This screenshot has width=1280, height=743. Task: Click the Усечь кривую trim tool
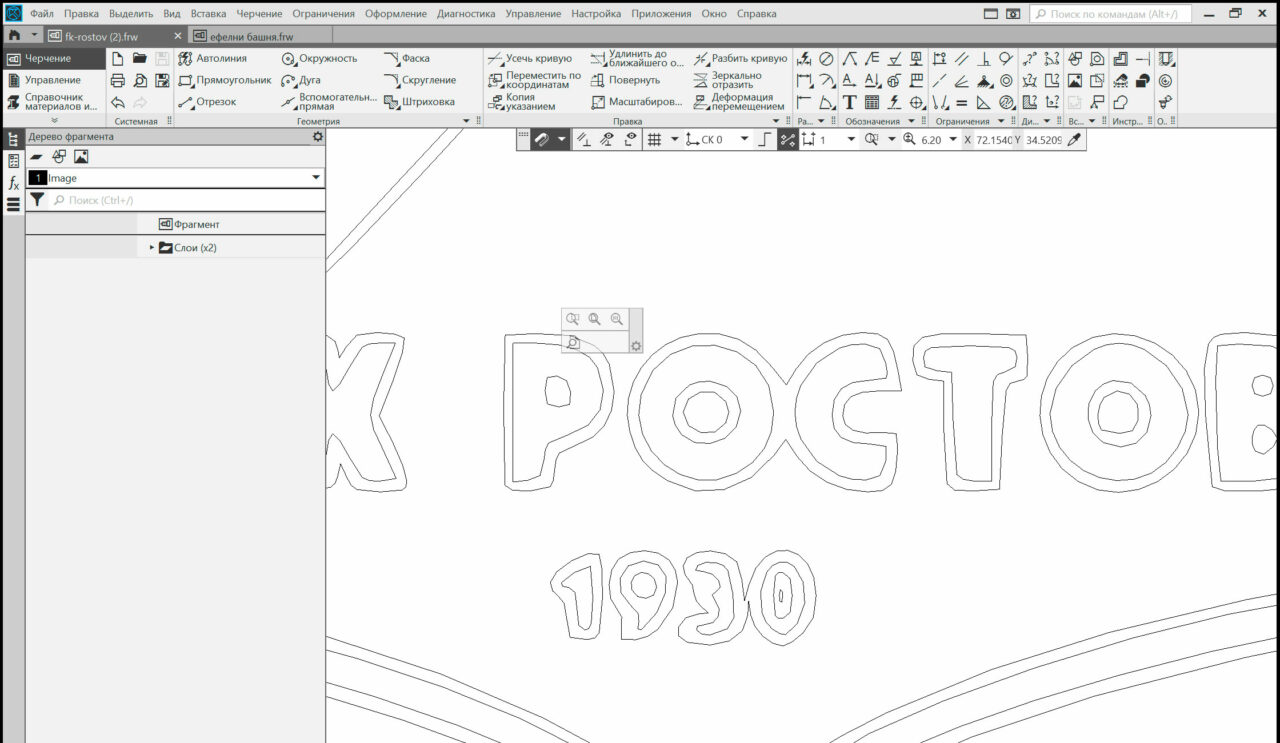(530, 58)
